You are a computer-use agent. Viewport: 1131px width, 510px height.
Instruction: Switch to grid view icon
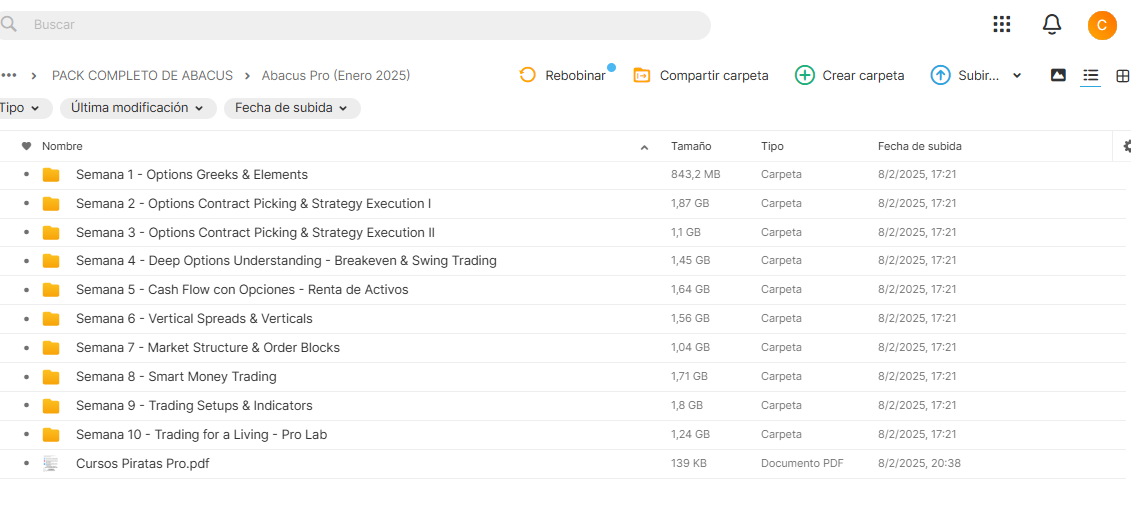click(1122, 75)
